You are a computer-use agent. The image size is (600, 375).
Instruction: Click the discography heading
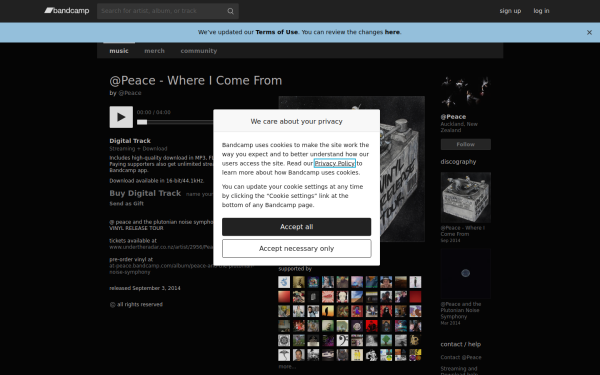[x=458, y=161]
